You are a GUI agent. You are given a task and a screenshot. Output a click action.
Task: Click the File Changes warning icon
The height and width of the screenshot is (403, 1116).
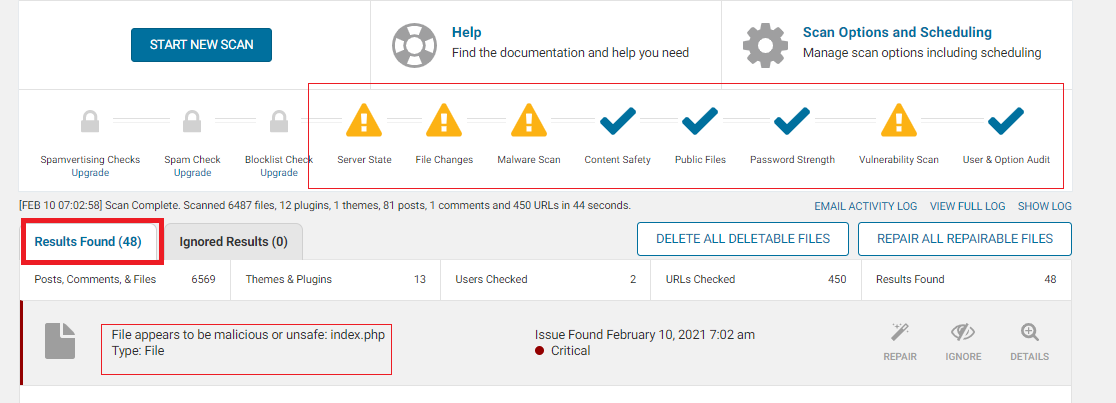pos(445,122)
